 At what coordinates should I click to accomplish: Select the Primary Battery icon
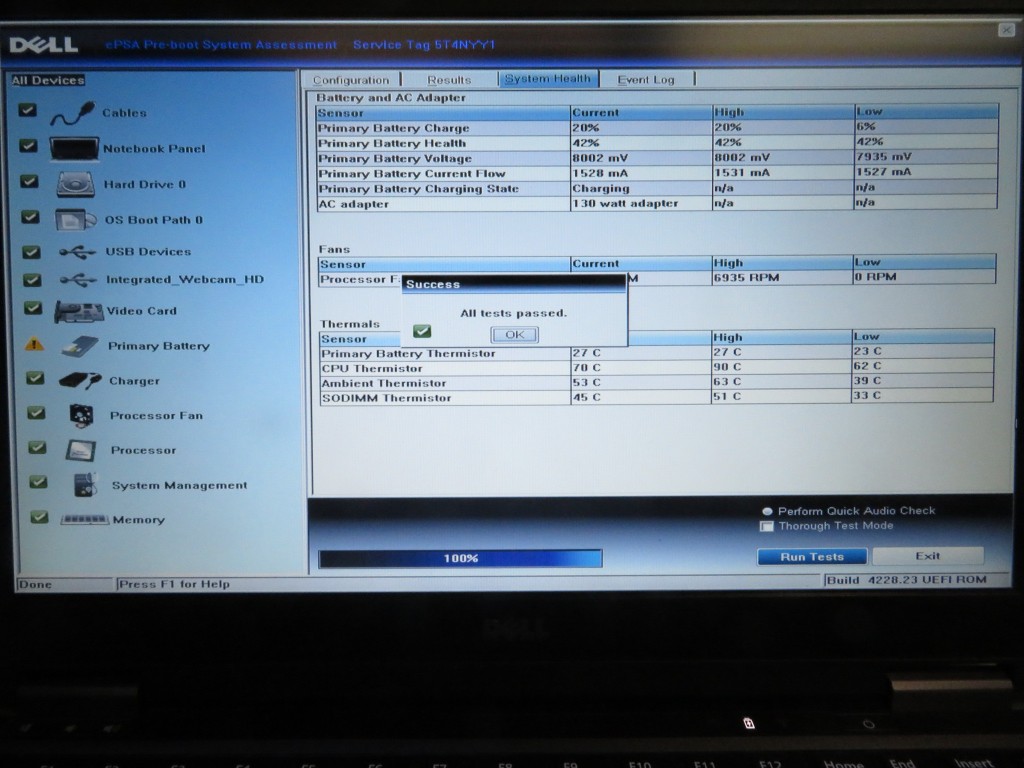pyautogui.click(x=80, y=346)
